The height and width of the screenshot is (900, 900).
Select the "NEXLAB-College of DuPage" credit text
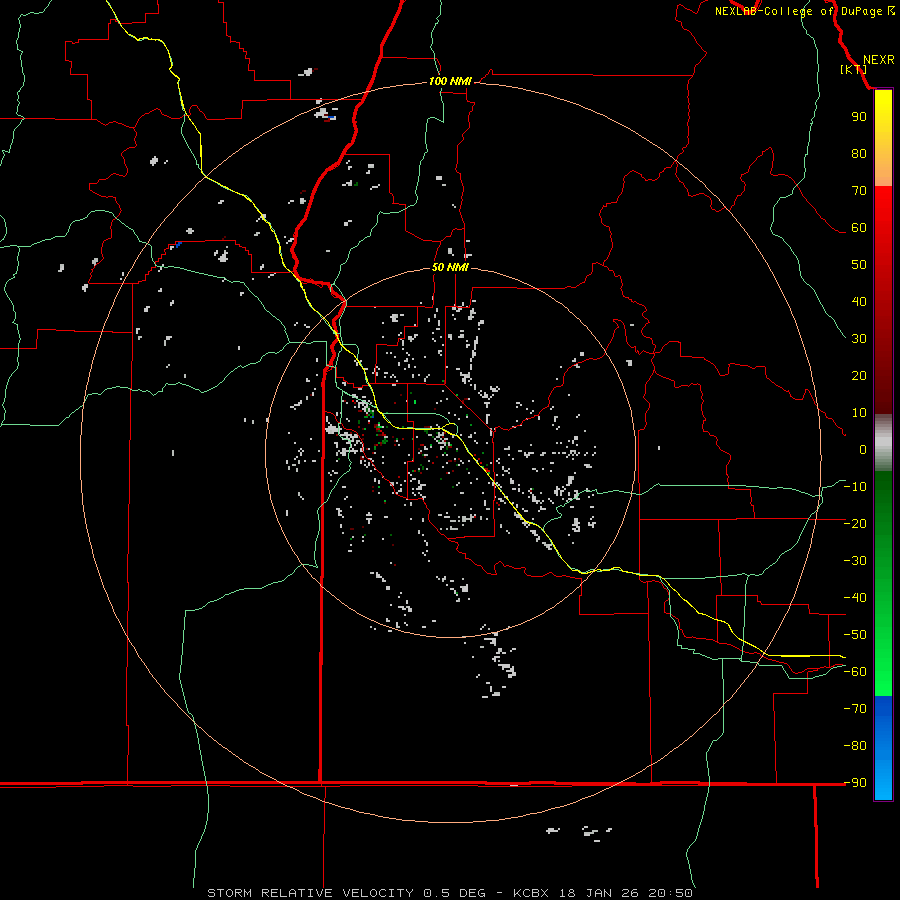(x=798, y=11)
